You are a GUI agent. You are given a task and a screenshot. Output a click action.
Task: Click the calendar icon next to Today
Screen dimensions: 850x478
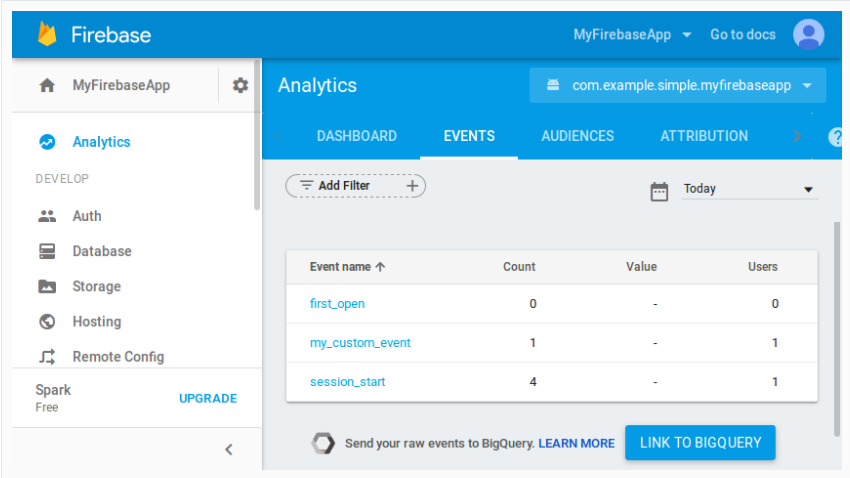(659, 191)
